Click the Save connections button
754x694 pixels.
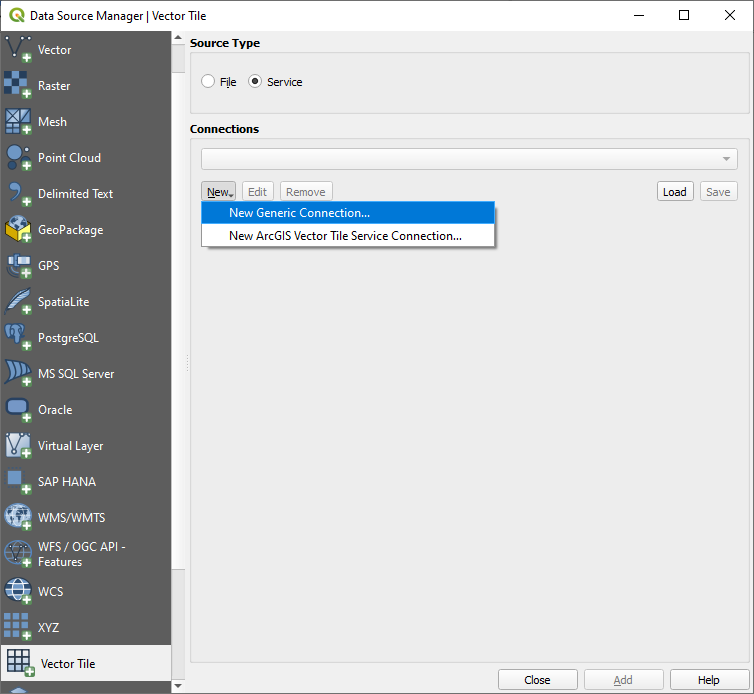coord(718,191)
